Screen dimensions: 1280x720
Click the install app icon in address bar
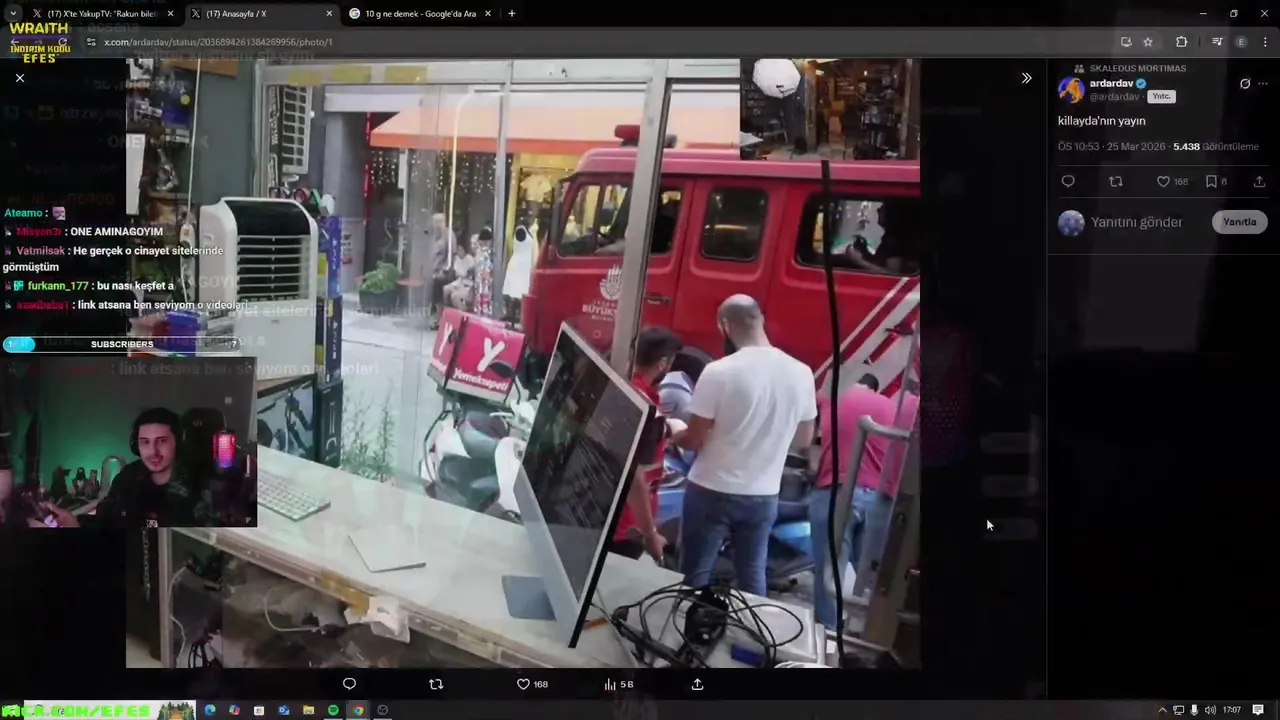tap(1126, 42)
